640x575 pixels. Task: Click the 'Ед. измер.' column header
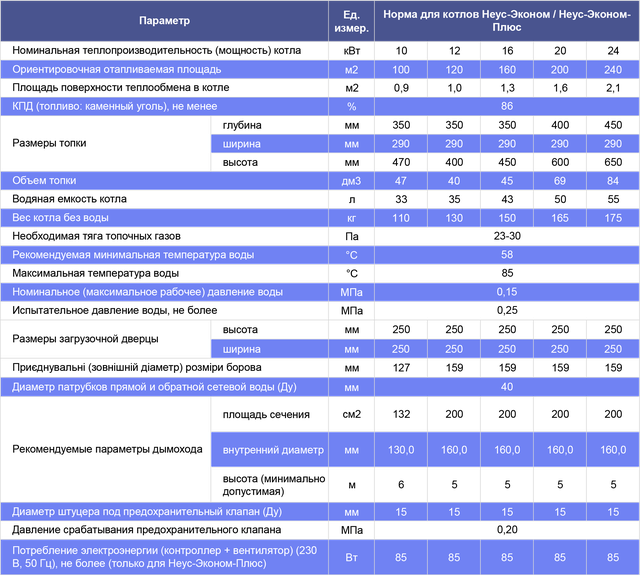(x=351, y=21)
